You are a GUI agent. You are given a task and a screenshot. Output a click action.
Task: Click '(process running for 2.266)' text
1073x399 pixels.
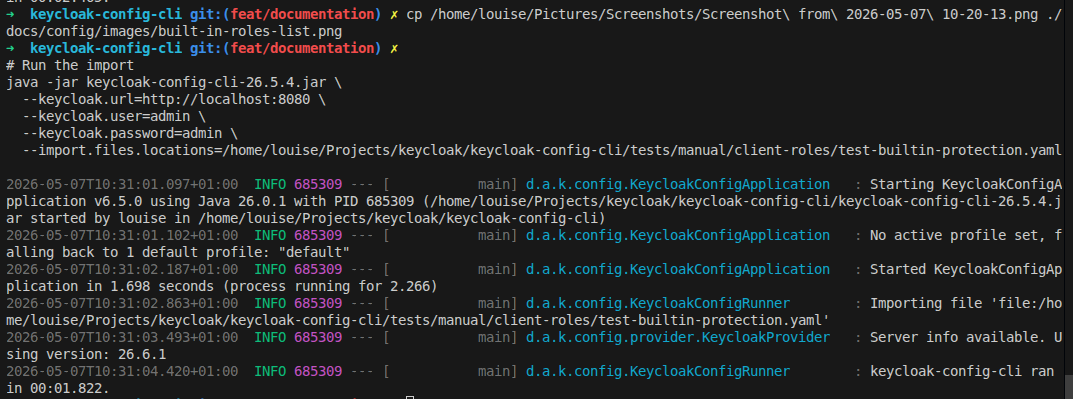click(x=330, y=286)
